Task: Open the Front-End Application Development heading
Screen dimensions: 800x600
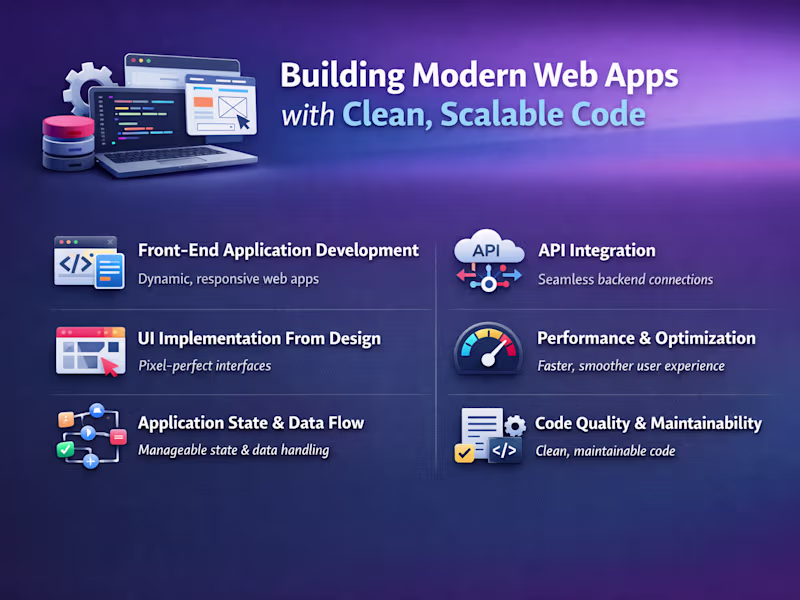Action: click(x=278, y=250)
